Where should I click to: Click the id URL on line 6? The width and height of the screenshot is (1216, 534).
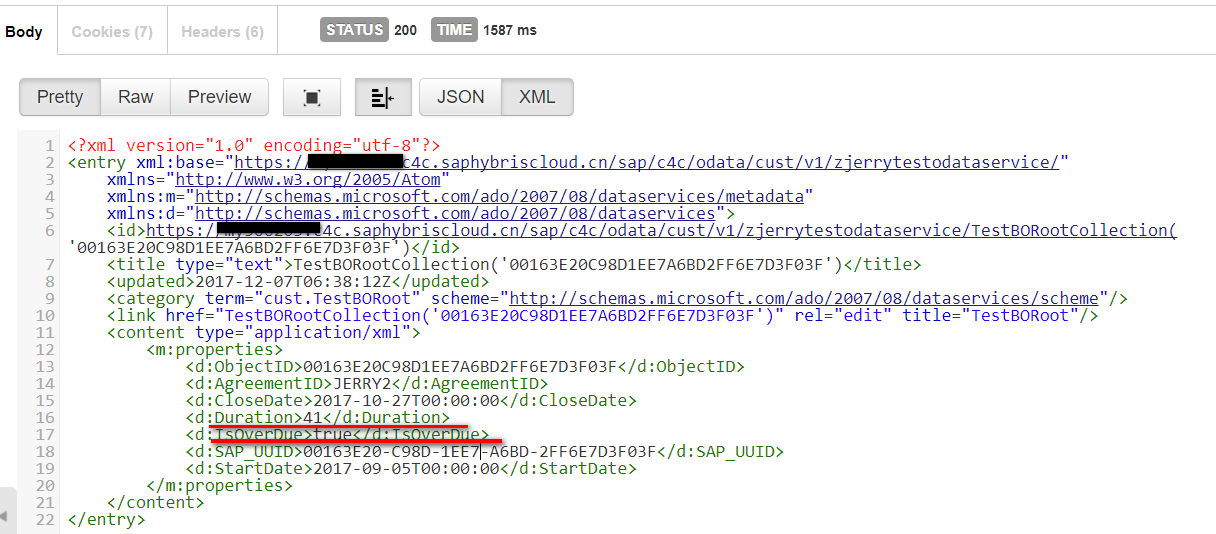[x=662, y=230]
